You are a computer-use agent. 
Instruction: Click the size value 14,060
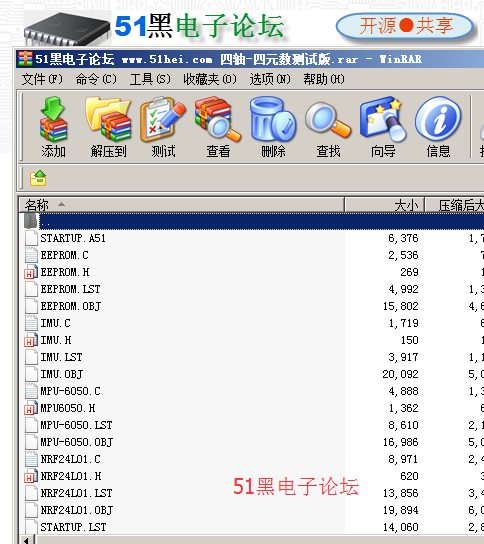[x=400, y=527]
